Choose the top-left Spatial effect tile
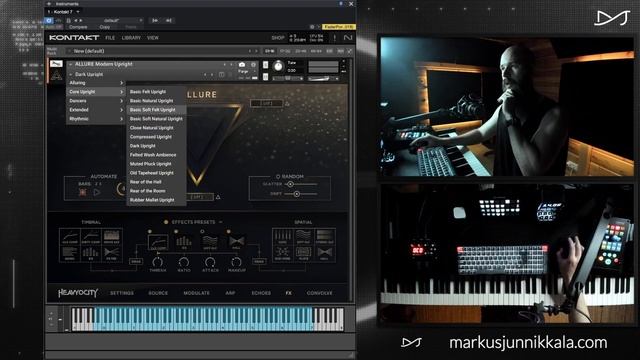 point(282,237)
